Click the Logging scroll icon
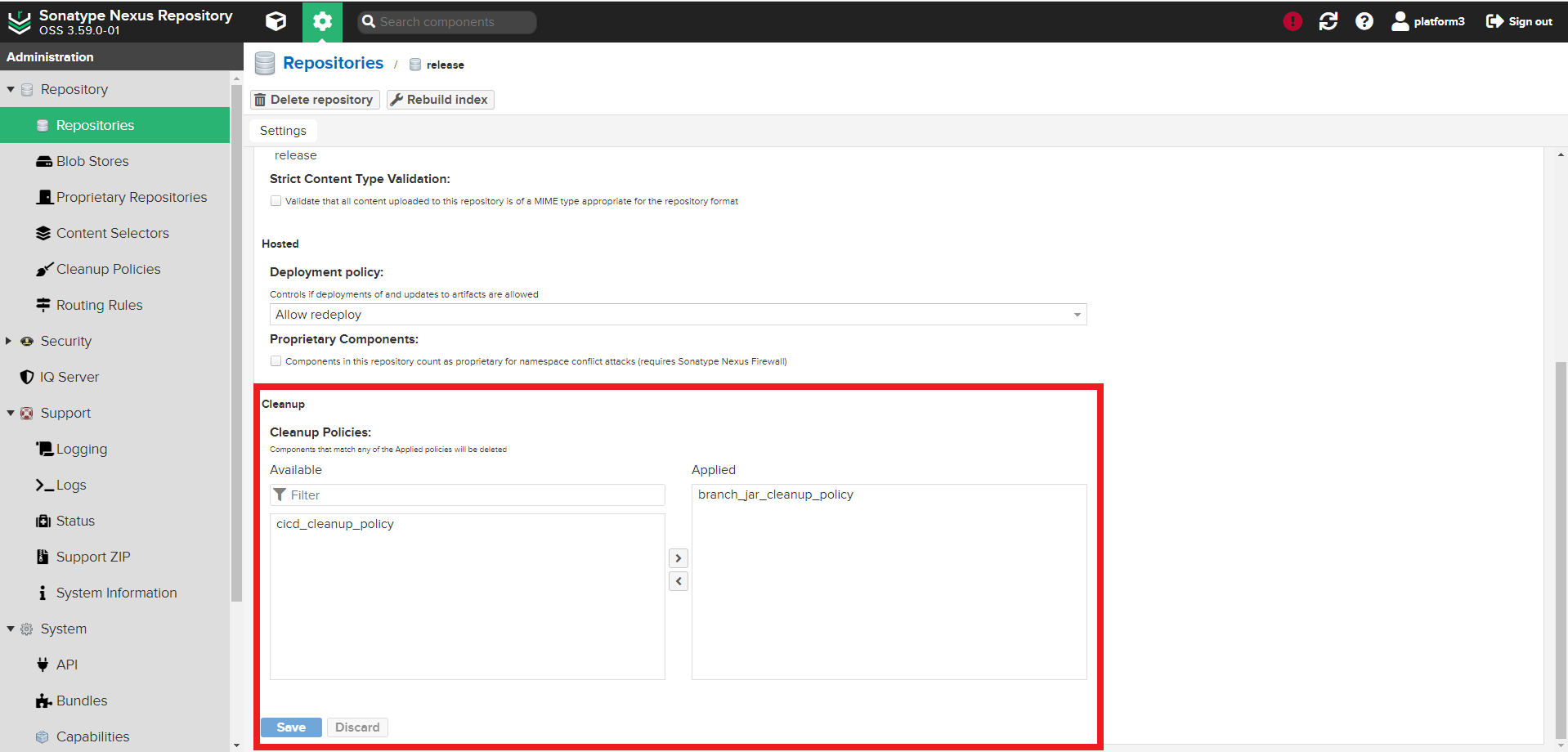The height and width of the screenshot is (752, 1568). click(x=43, y=449)
